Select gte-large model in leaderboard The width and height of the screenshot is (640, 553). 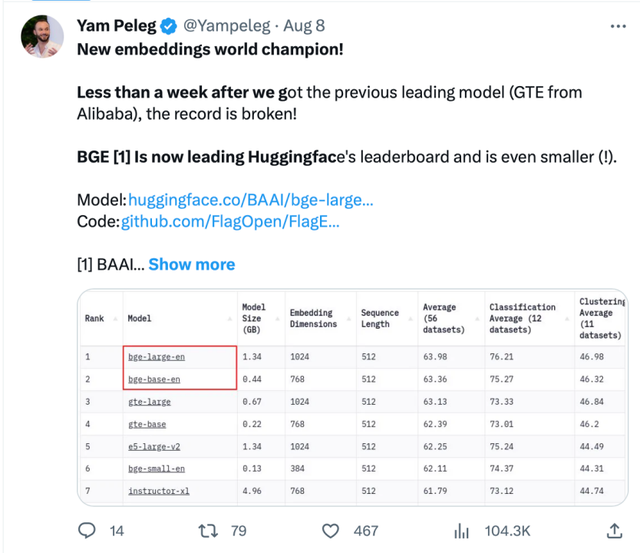(149, 402)
